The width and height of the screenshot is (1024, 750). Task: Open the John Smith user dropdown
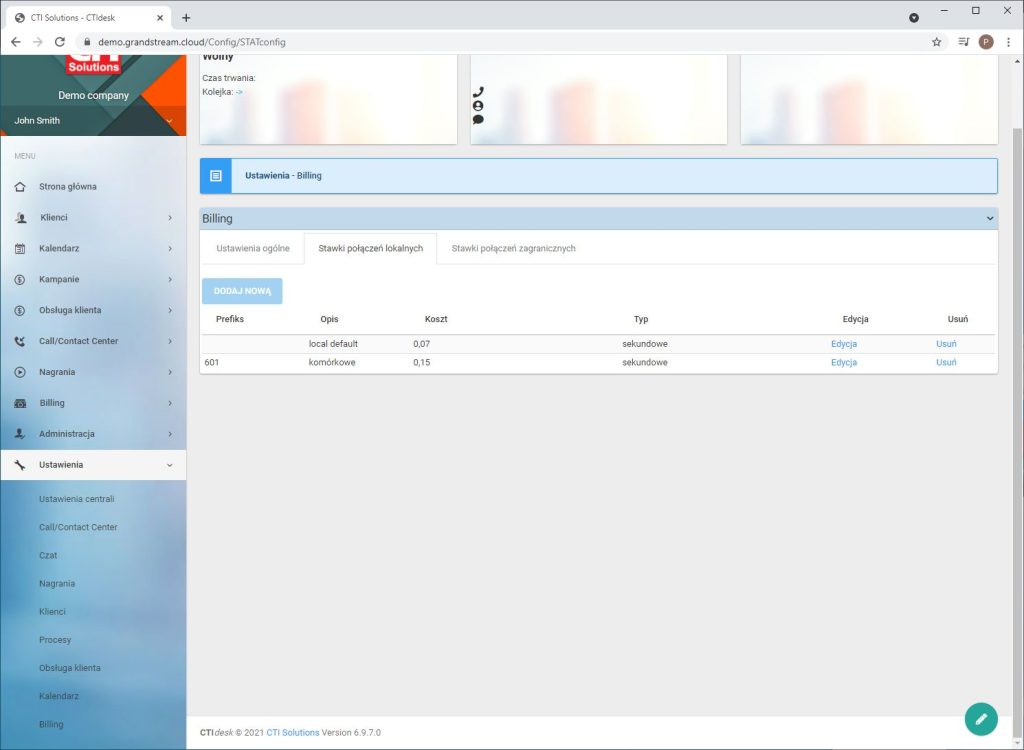(x=169, y=121)
